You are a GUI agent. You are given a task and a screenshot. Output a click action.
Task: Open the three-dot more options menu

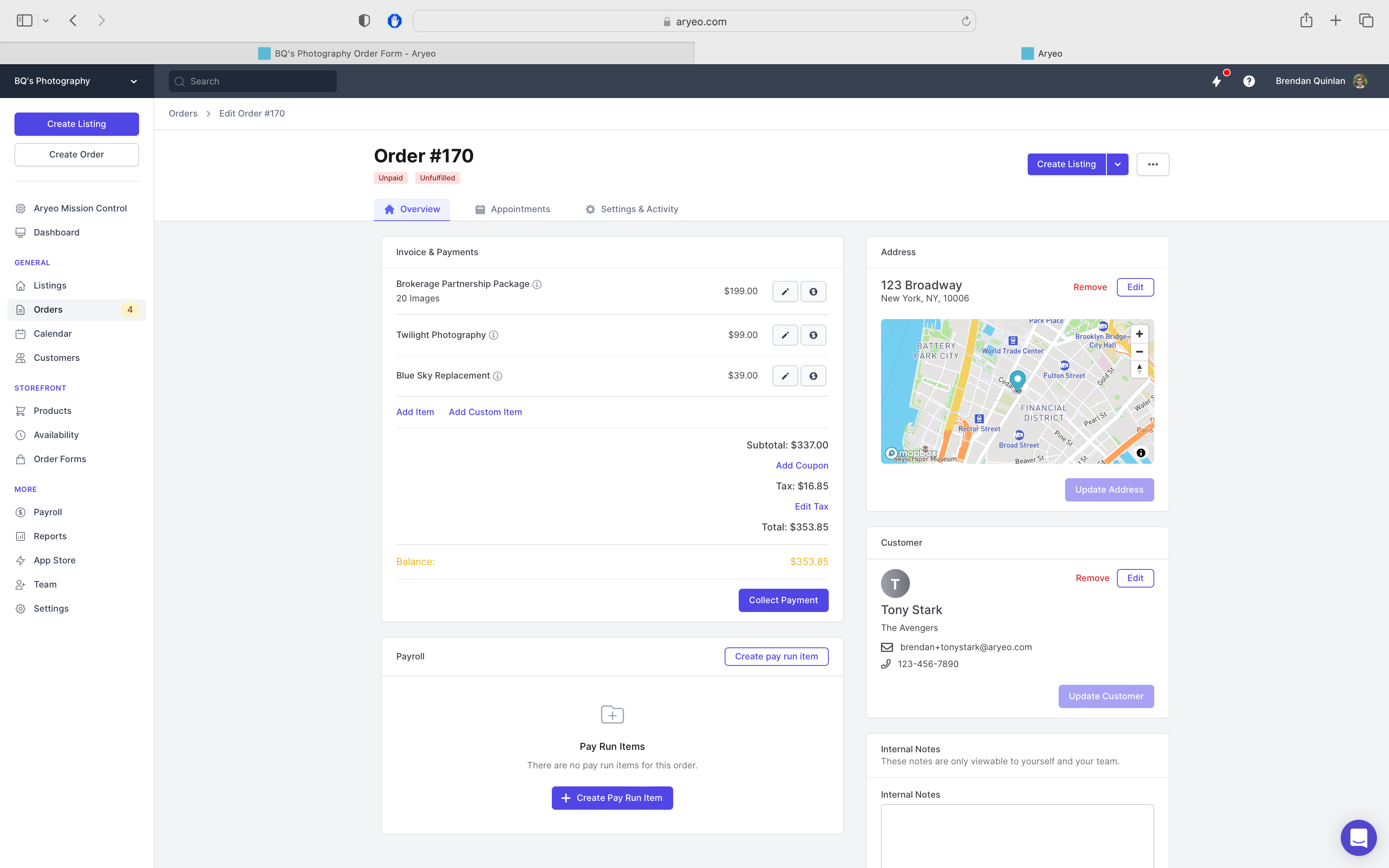point(1153,164)
